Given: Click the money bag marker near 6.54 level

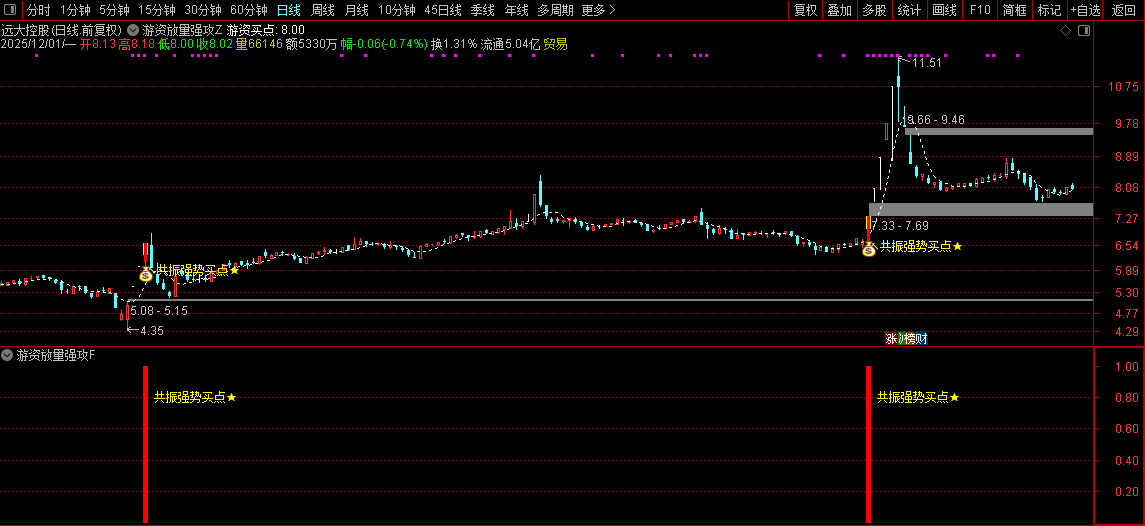Looking at the screenshot, I should [x=868, y=246].
